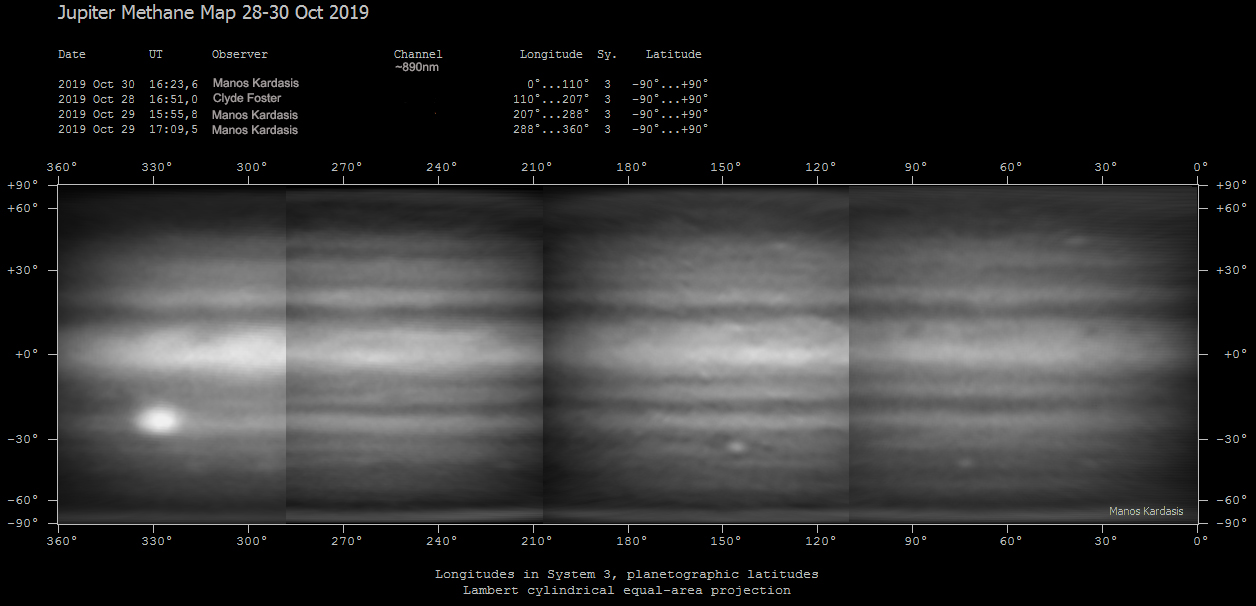
Task: Click the 90° label on the bottom axis
Action: pos(915,541)
